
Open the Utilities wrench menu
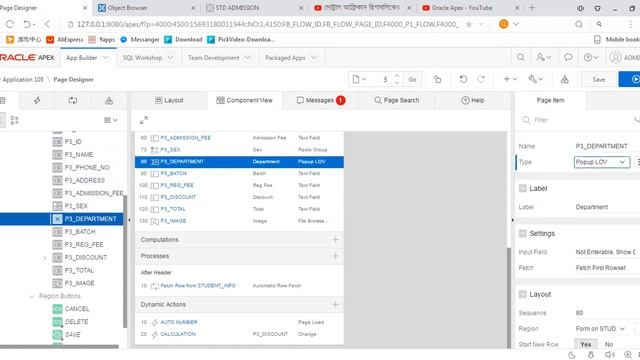tap(536, 79)
